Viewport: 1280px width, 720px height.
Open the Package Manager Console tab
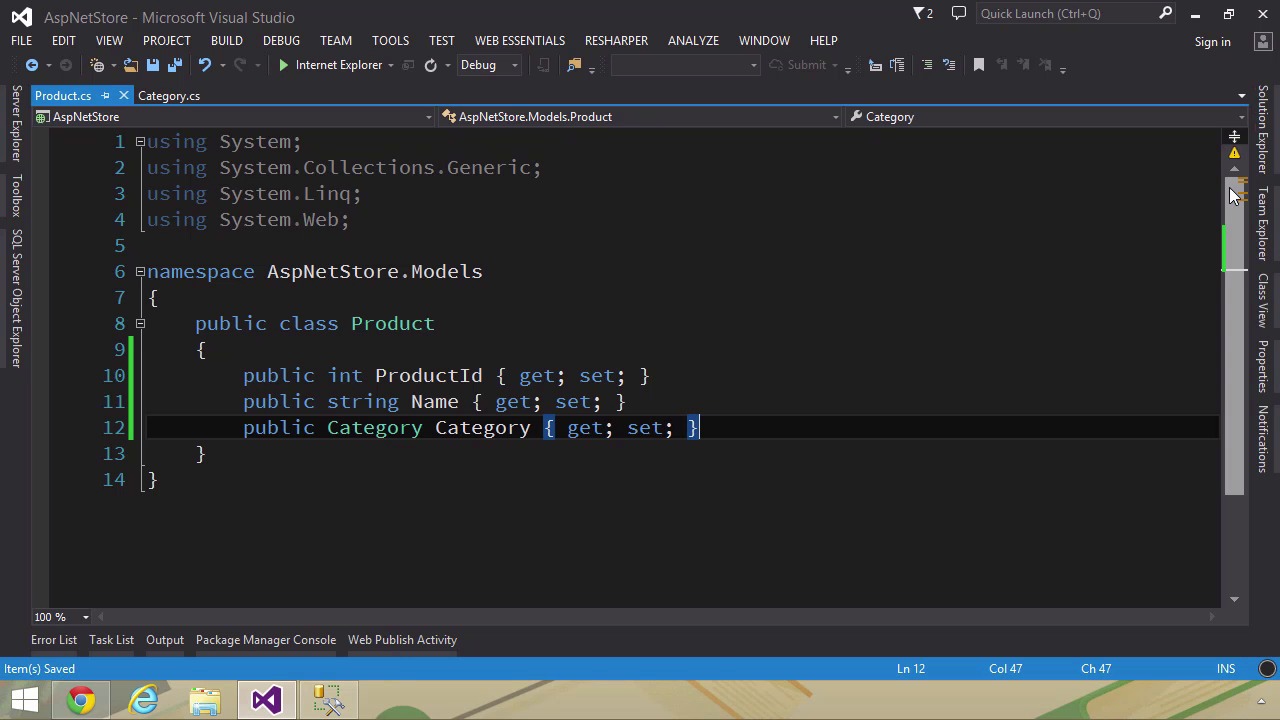pyautogui.click(x=266, y=640)
